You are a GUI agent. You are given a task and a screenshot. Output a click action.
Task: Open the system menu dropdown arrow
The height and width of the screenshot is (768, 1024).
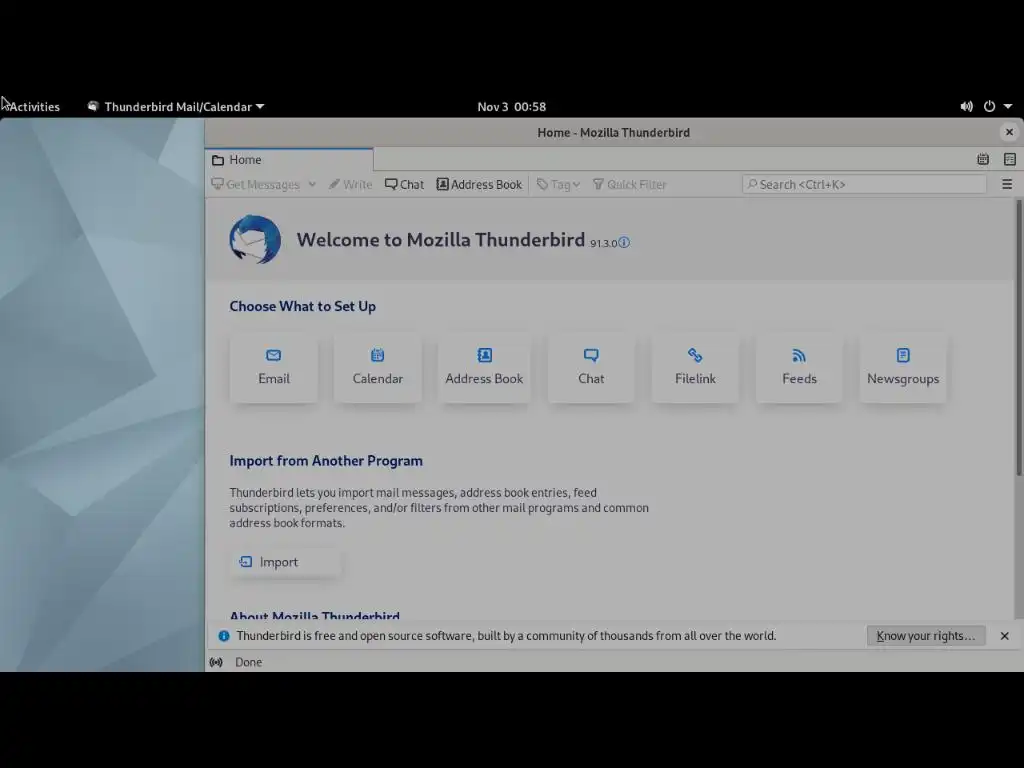tap(1008, 106)
